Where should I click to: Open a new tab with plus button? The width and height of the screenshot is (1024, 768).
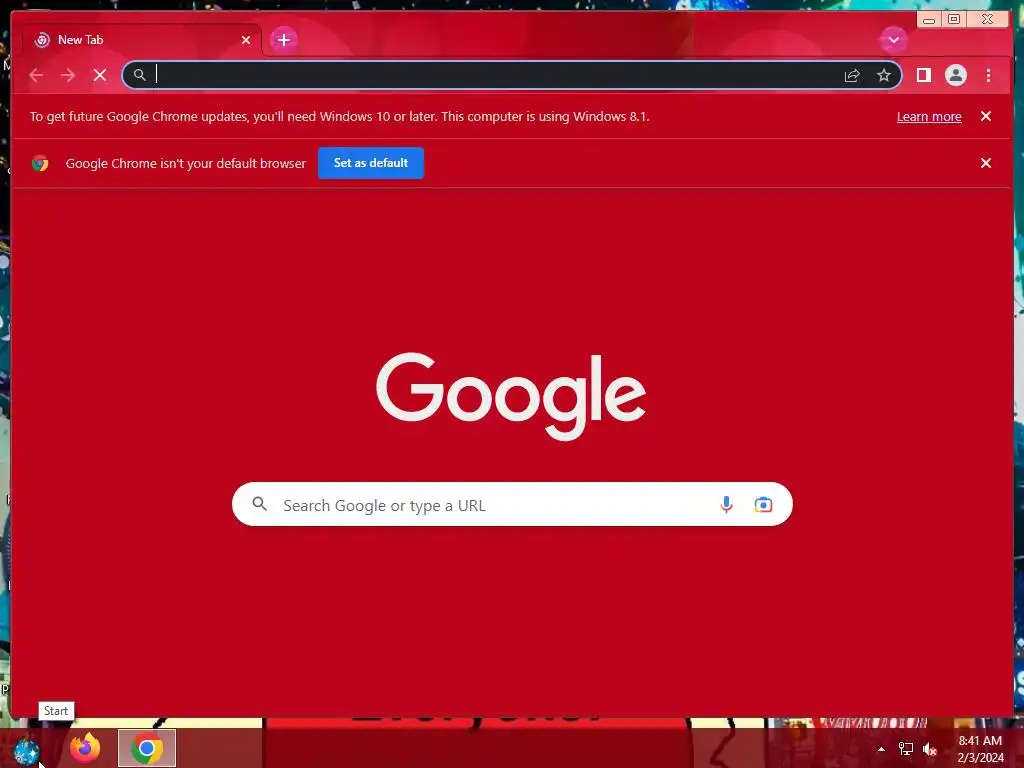(x=283, y=40)
